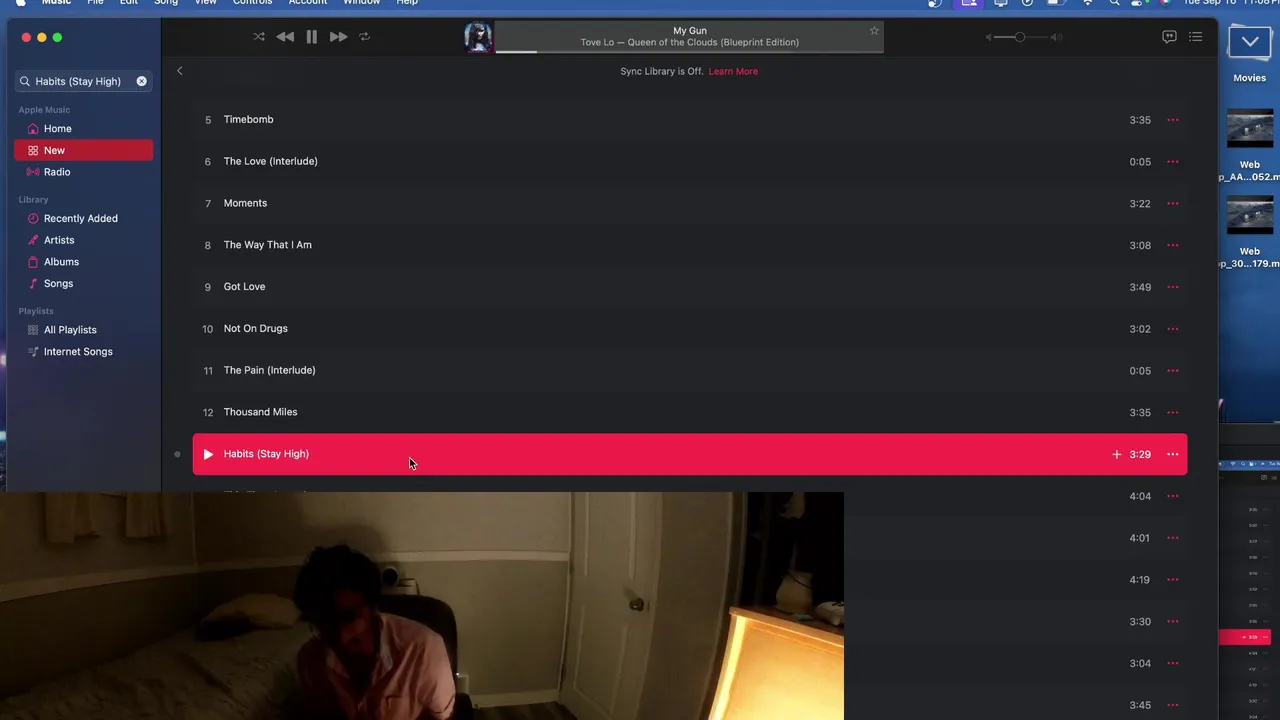Open Recently Added library
The image size is (1280, 720).
click(84, 218)
